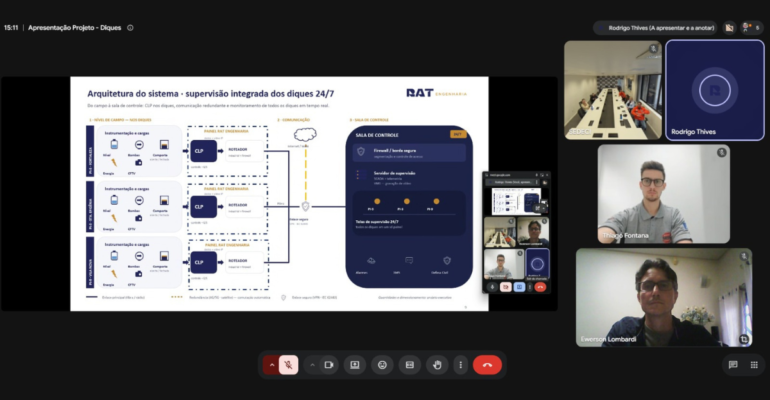Screen dimensions: 770x400
Task: Click the Defesa Civil shield icon on slide
Action: [x=447, y=261]
